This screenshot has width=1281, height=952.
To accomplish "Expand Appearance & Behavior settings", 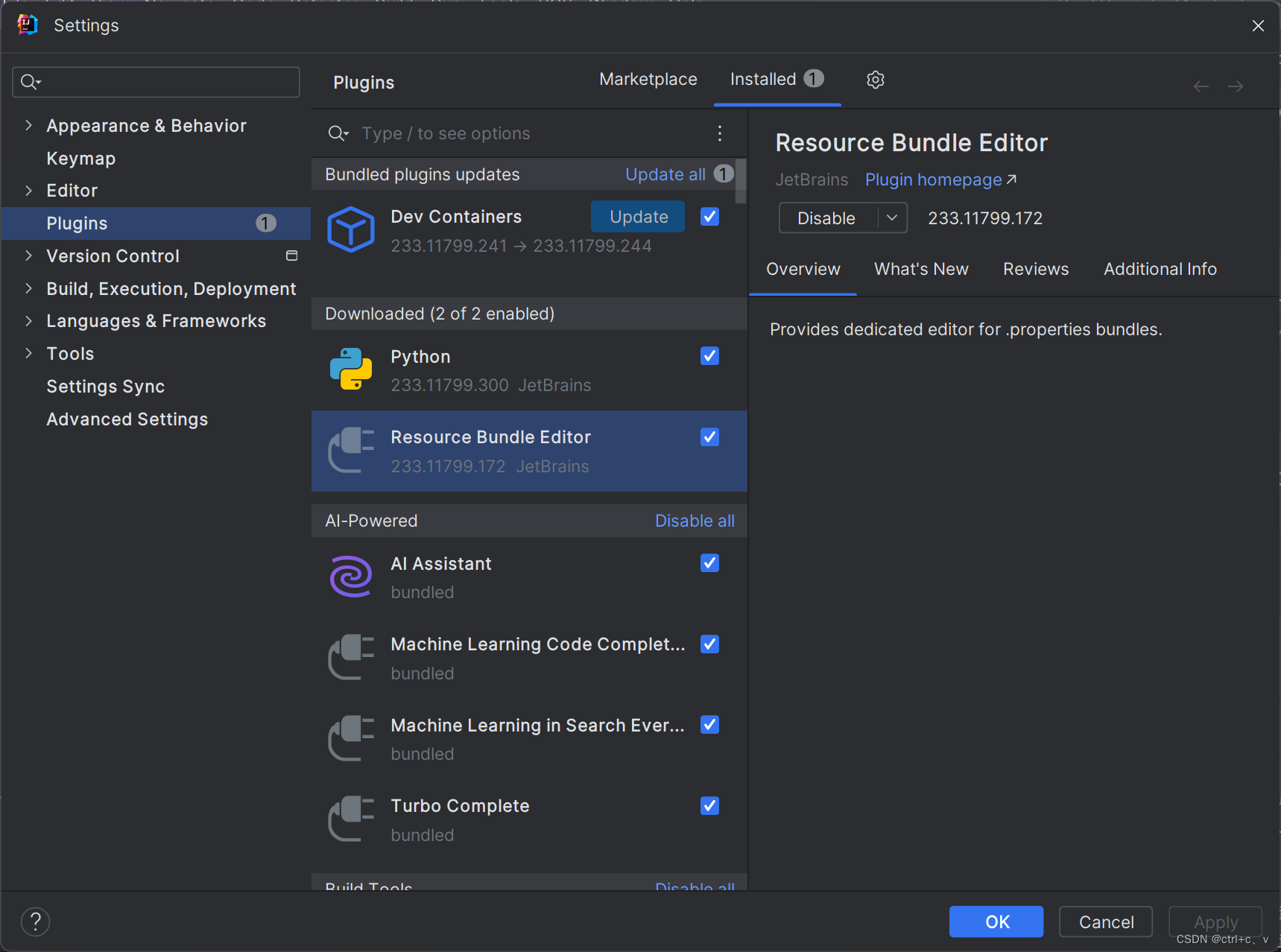I will pos(28,125).
